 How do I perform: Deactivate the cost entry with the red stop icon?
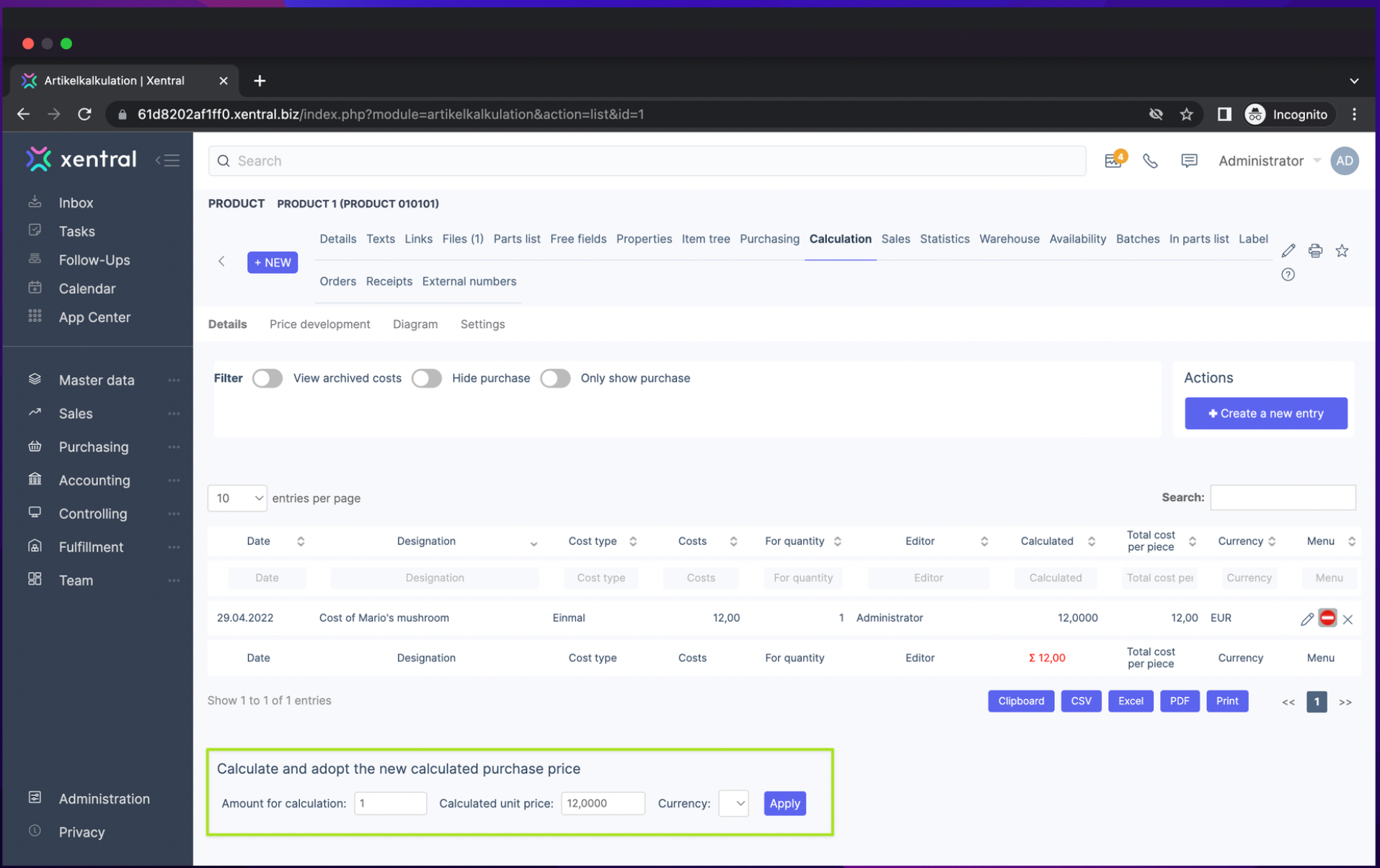pos(1328,618)
